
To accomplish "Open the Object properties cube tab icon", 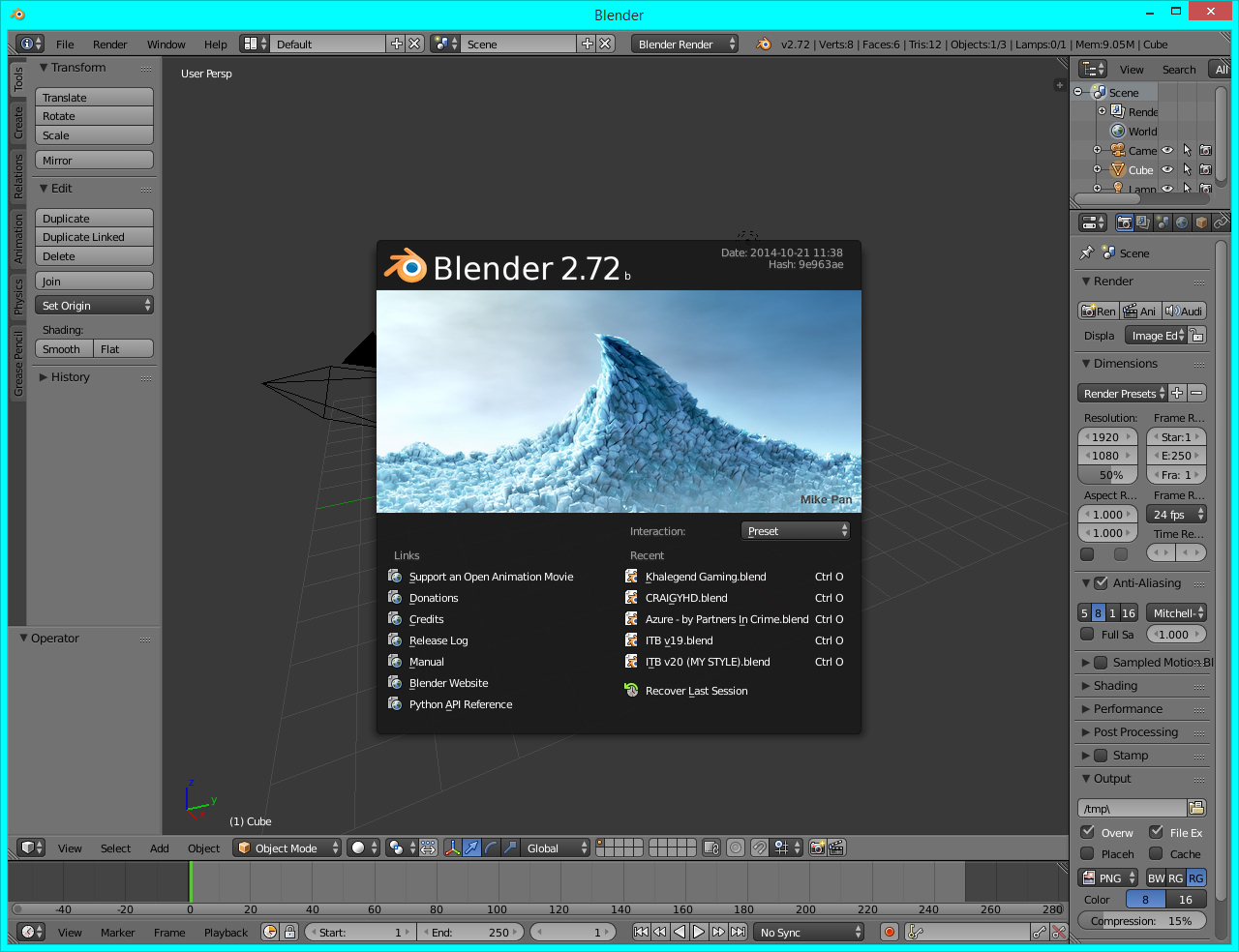I will 1201,223.
